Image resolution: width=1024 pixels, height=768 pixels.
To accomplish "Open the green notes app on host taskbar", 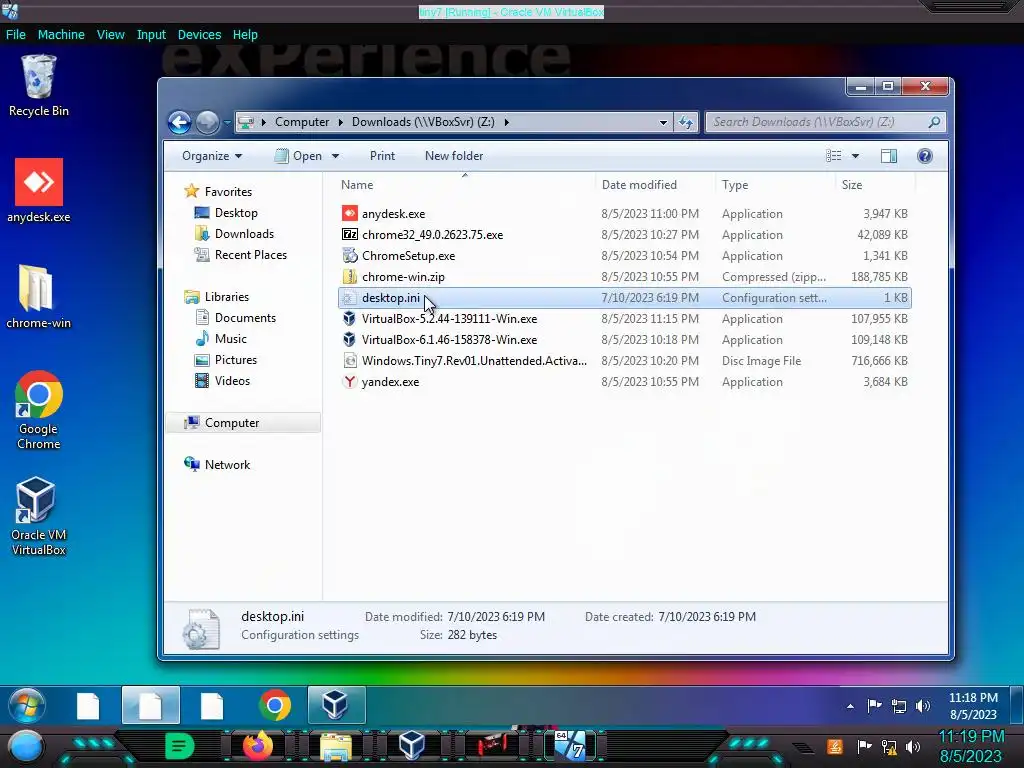I will click(180, 746).
